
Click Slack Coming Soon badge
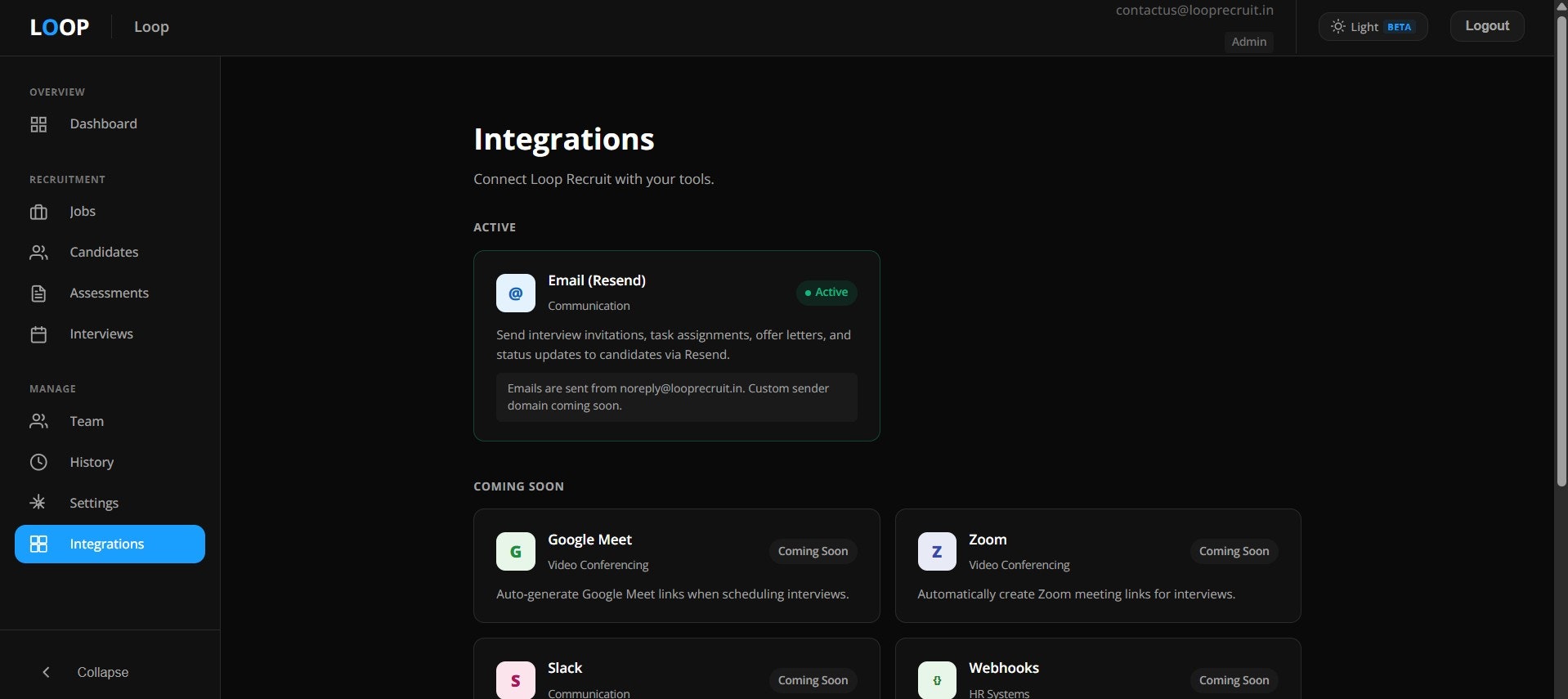813,680
